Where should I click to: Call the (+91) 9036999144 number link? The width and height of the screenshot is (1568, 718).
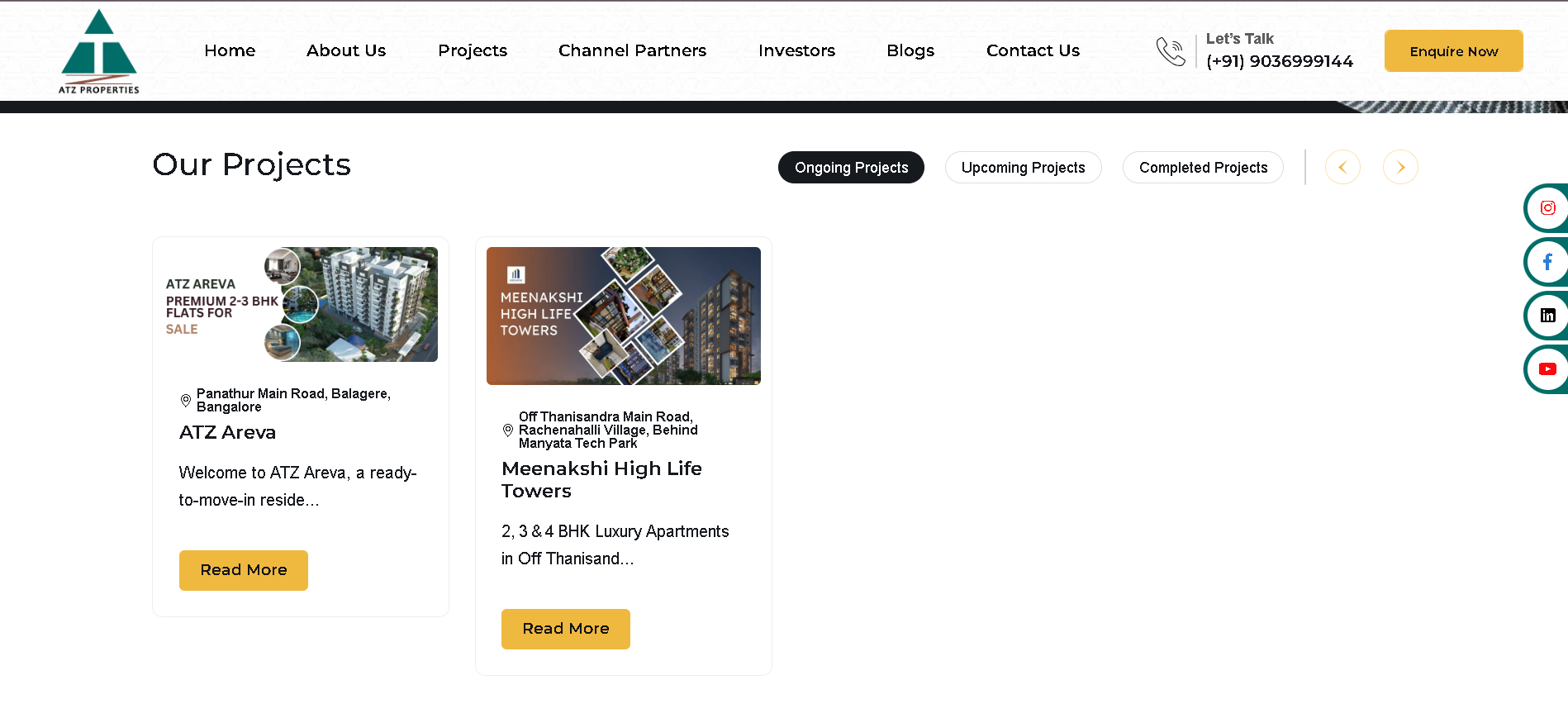click(1280, 61)
